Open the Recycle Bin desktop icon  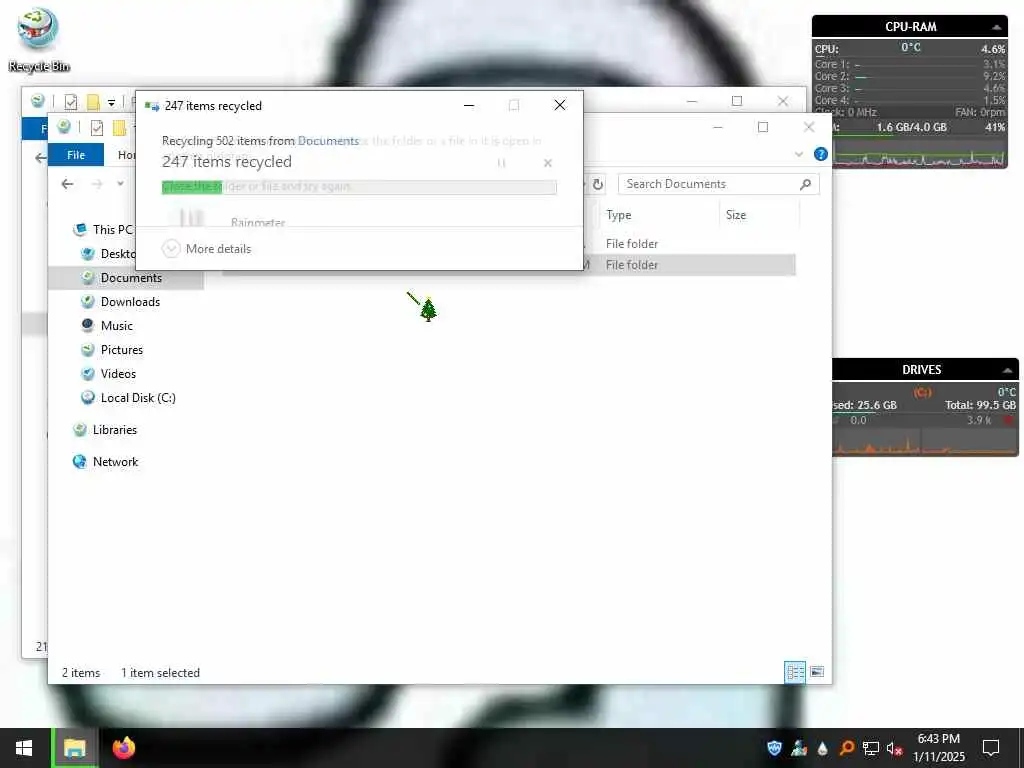pyautogui.click(x=38, y=39)
